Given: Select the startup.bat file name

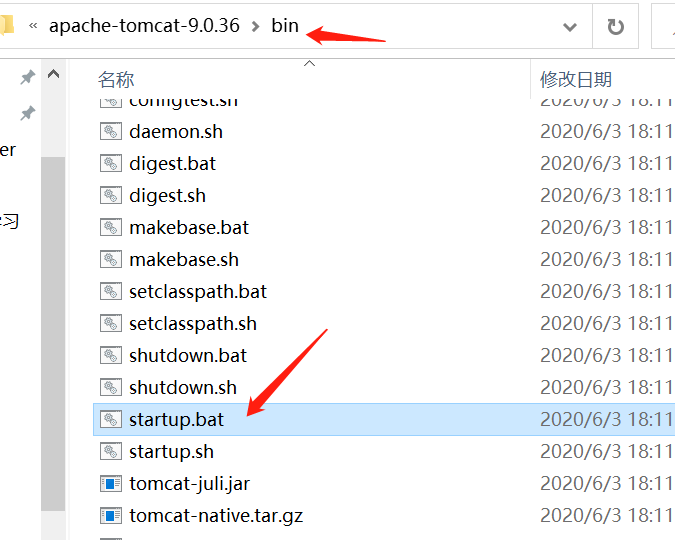Looking at the screenshot, I should [176, 420].
